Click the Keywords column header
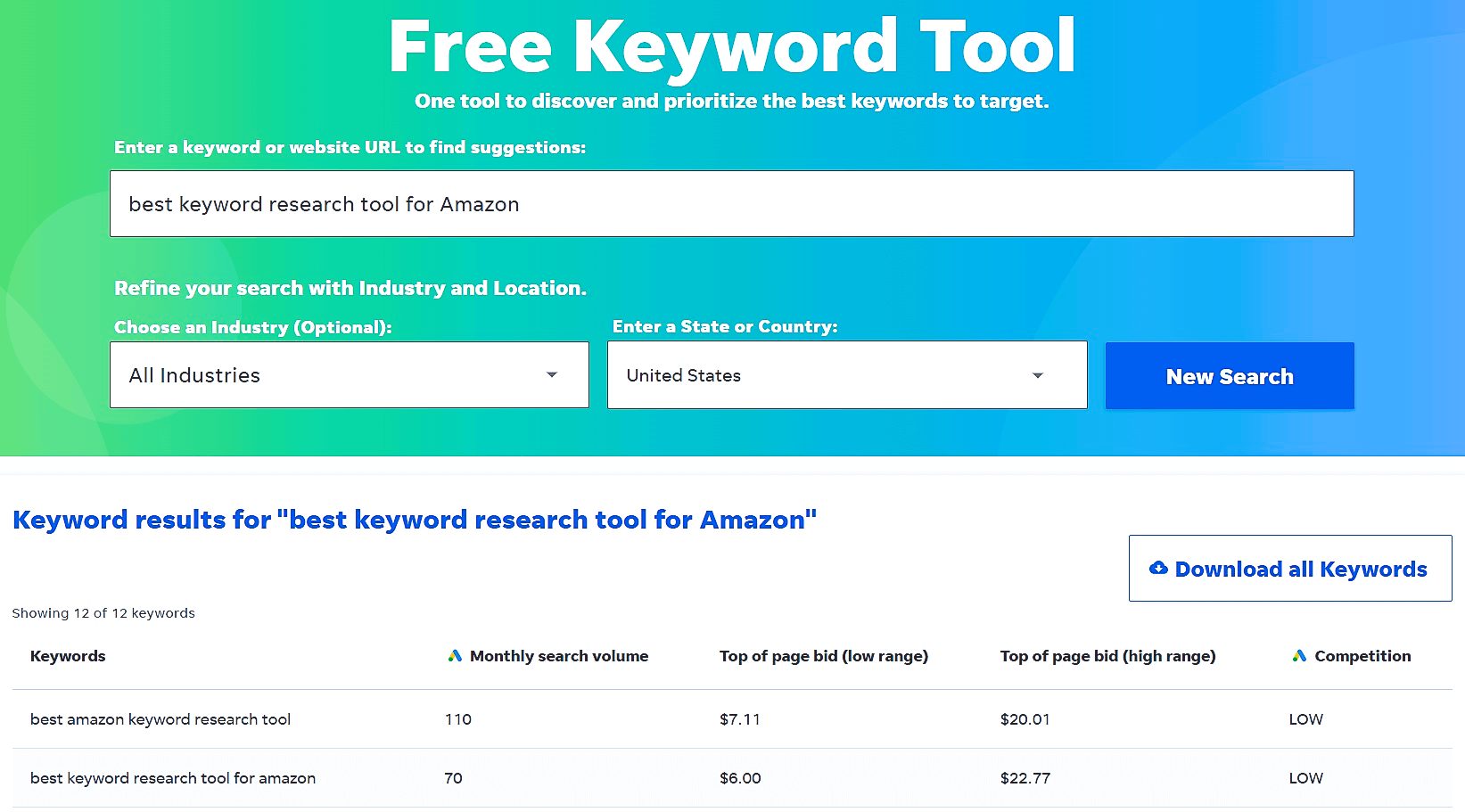 [68, 656]
